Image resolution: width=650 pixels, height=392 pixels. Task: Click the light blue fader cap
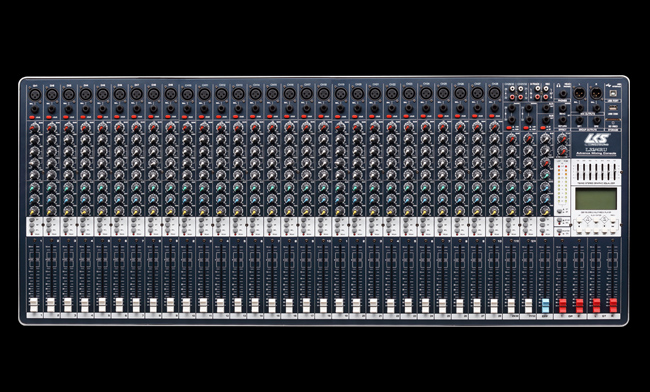pos(545,305)
